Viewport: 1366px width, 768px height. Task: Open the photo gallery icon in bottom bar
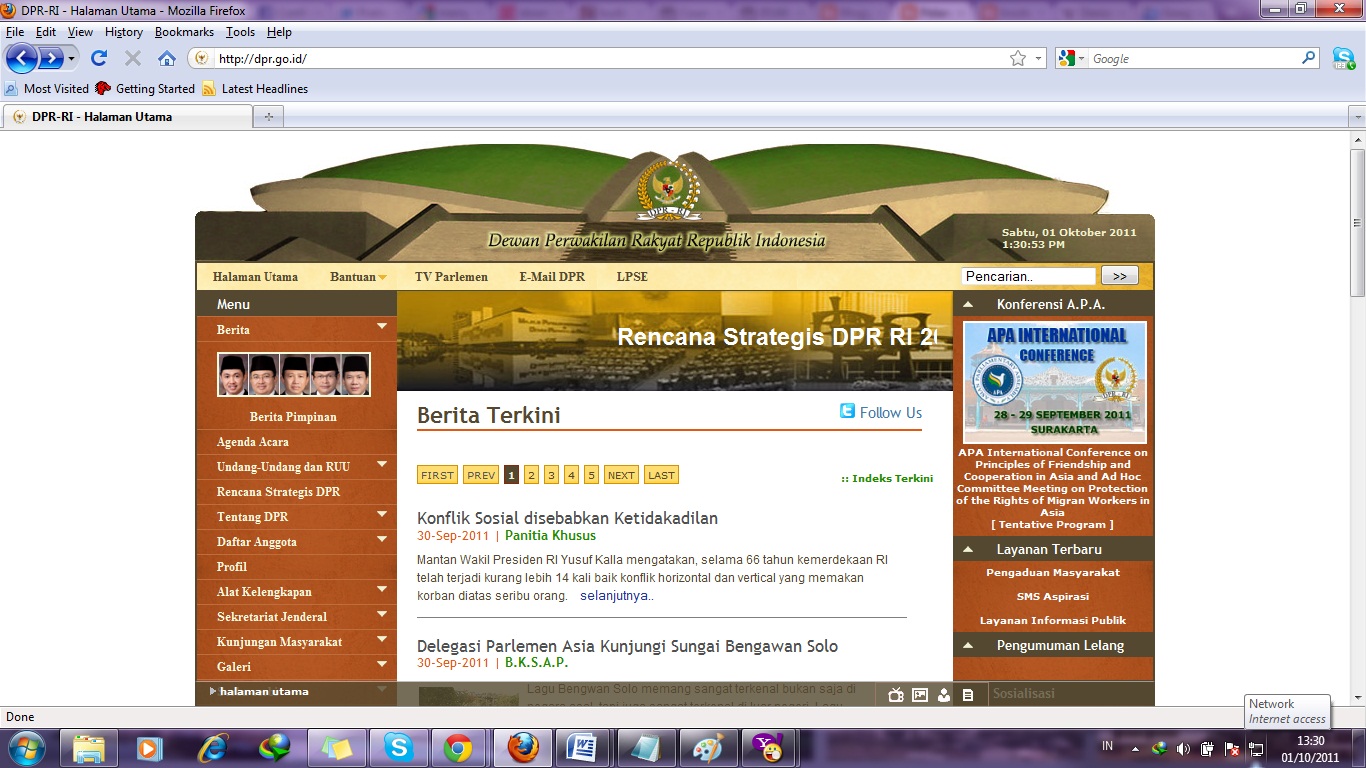click(x=920, y=695)
